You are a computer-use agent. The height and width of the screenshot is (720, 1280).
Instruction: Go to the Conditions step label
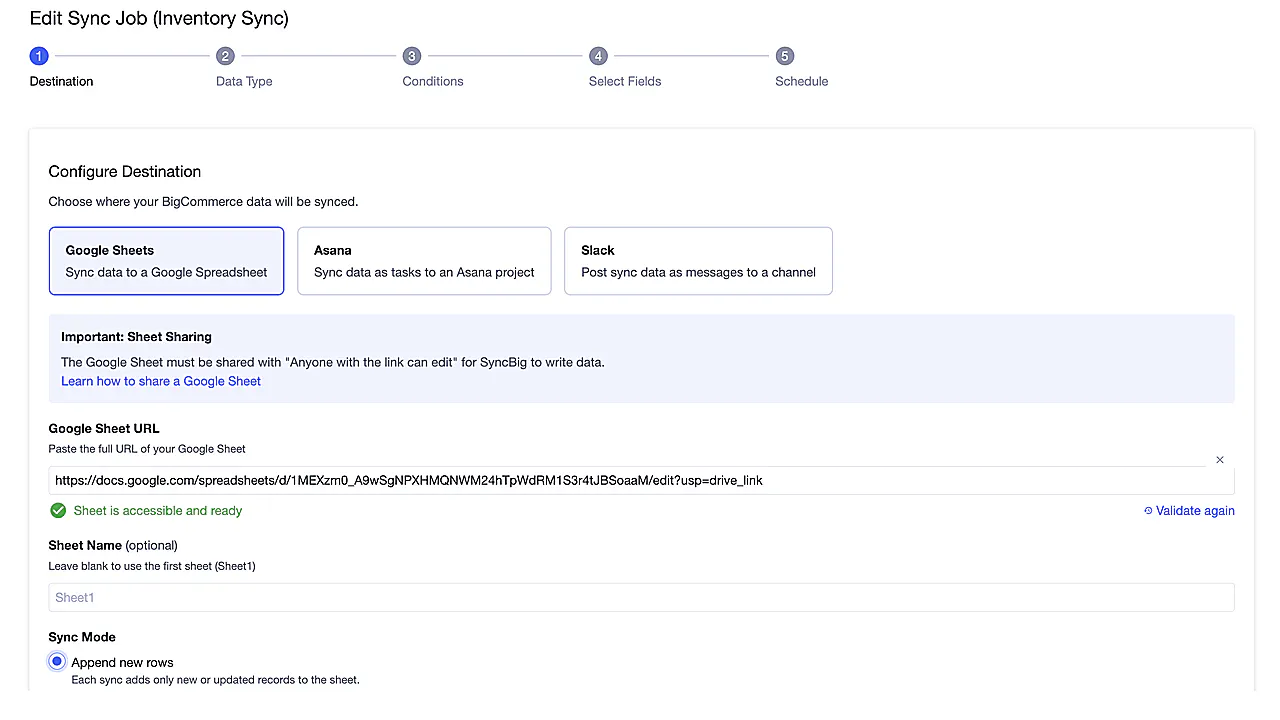(433, 81)
